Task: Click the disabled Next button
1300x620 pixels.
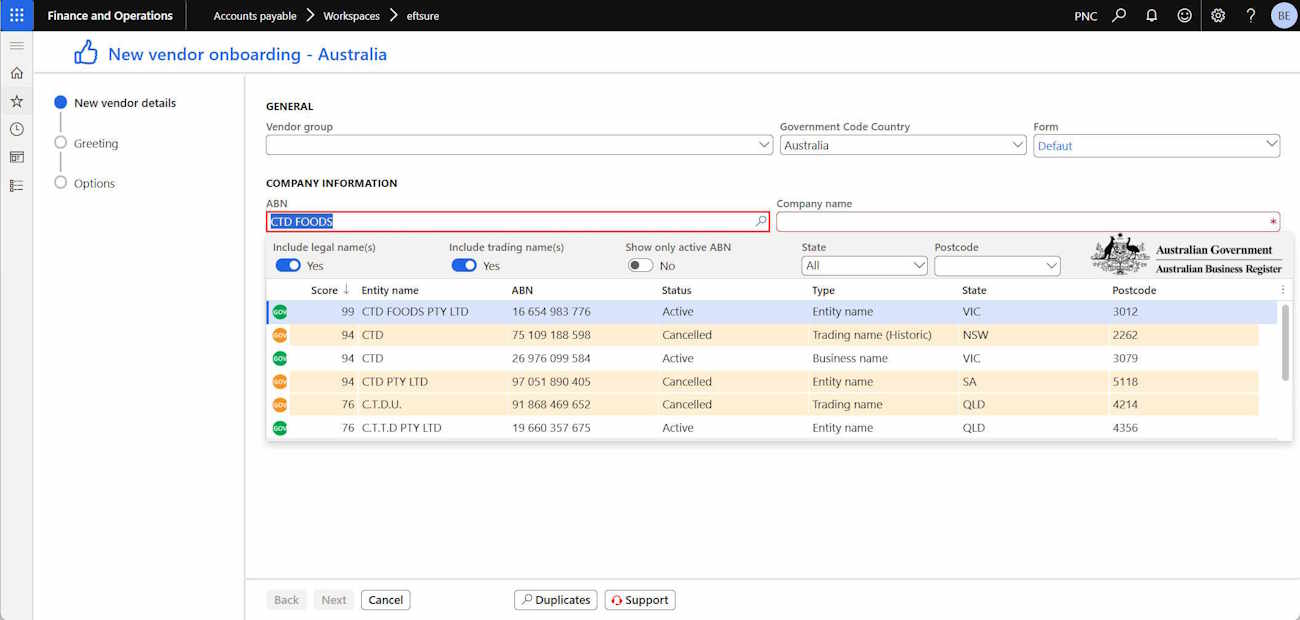Action: click(334, 600)
